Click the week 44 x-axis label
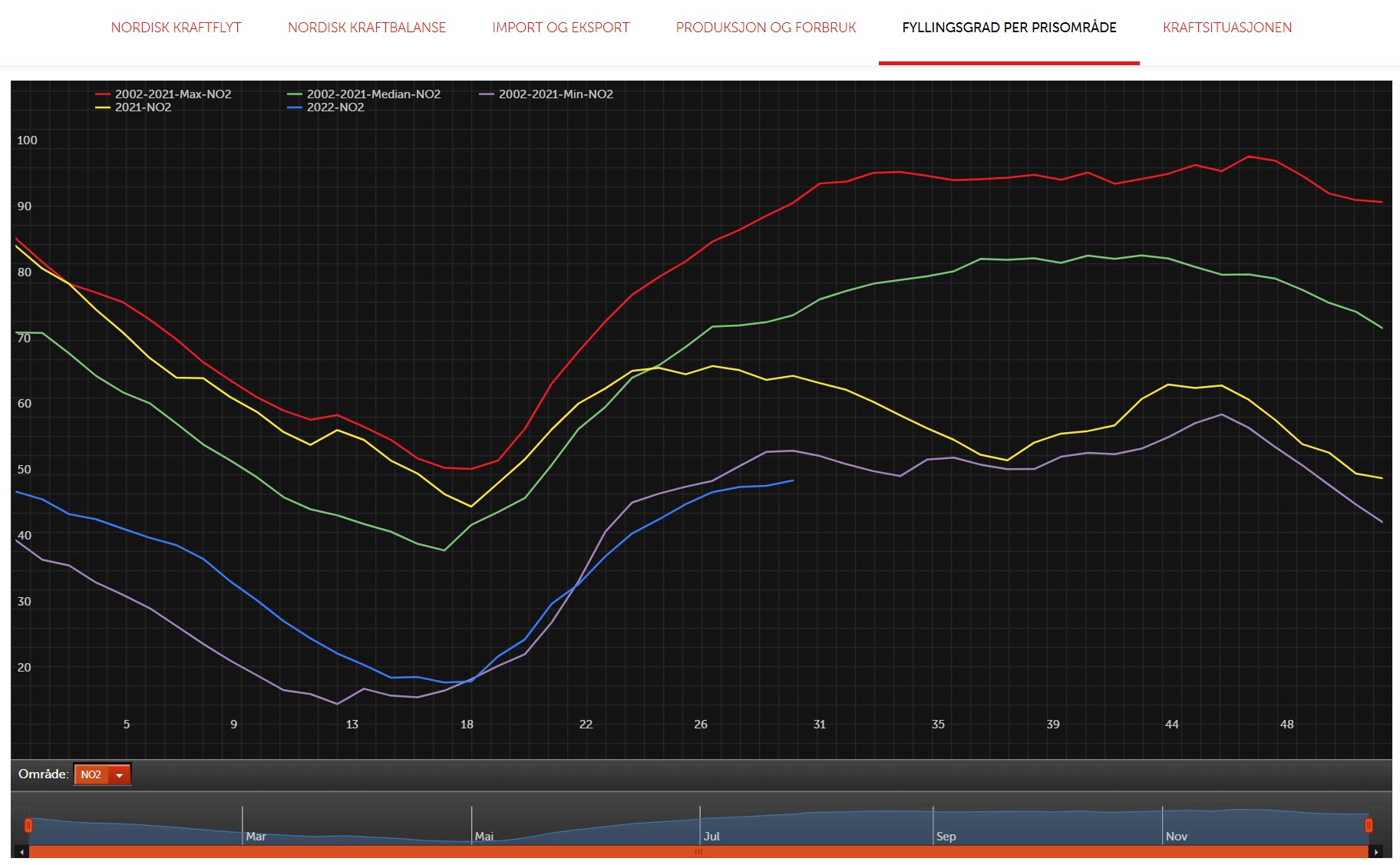The image size is (1400, 865). pyautogui.click(x=1172, y=725)
